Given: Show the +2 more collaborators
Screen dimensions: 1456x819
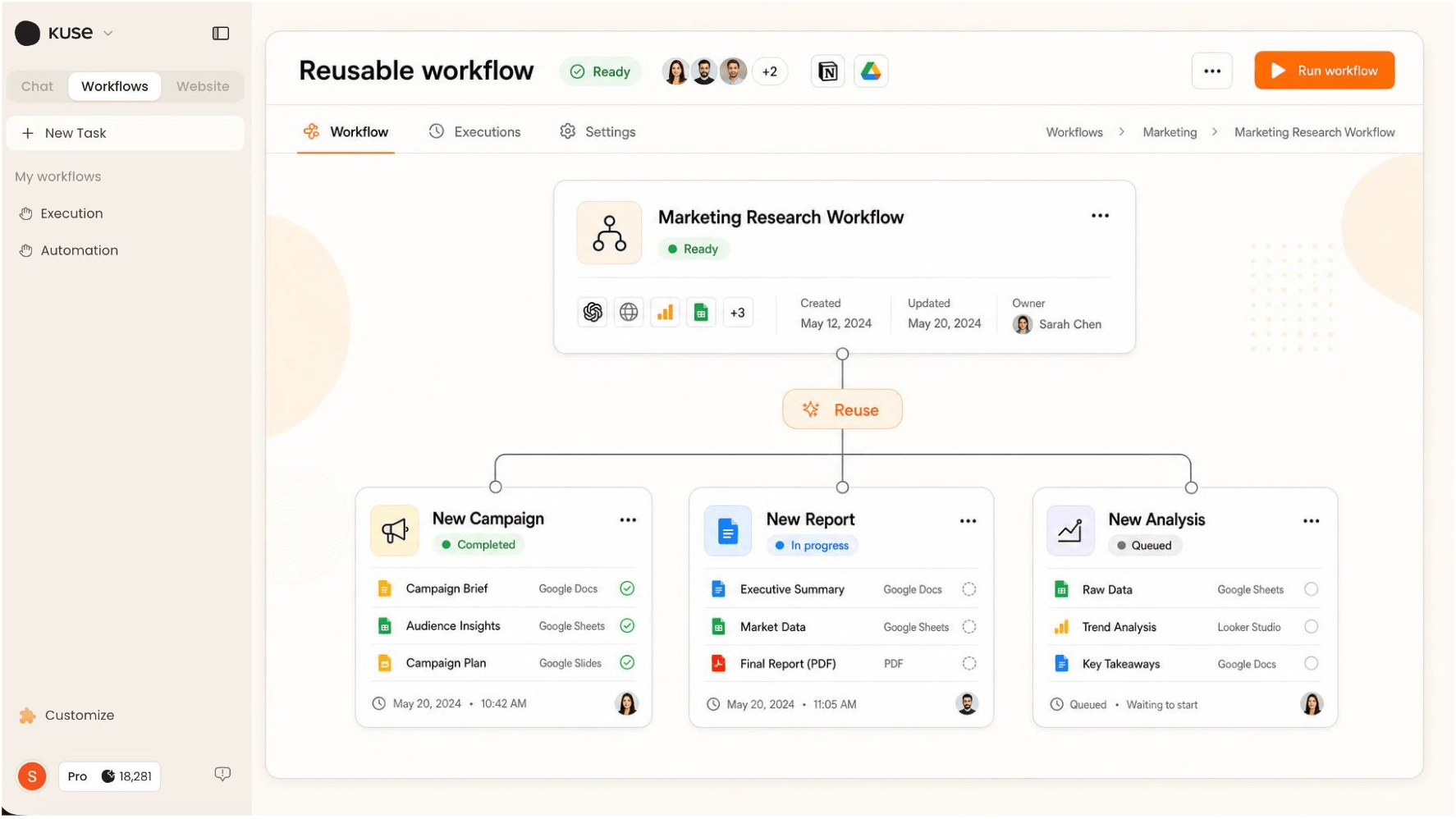Looking at the screenshot, I should [770, 71].
